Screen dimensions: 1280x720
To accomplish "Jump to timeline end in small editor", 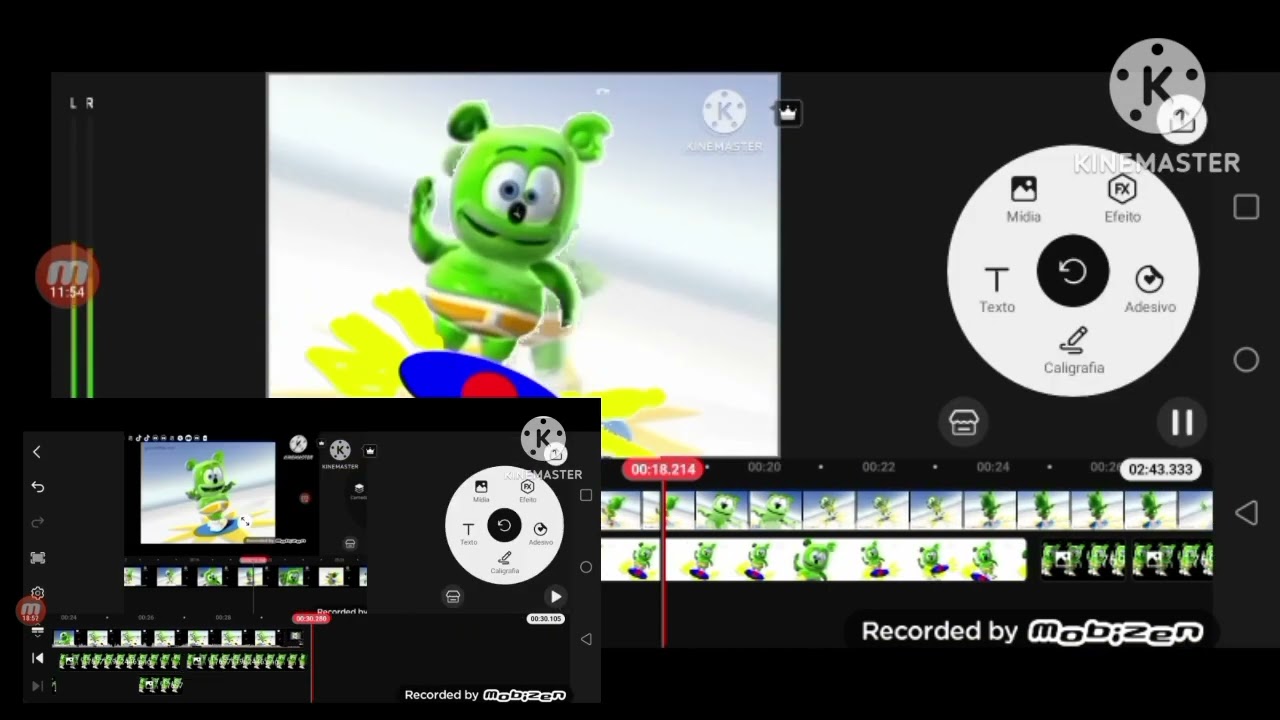I will 37,686.
